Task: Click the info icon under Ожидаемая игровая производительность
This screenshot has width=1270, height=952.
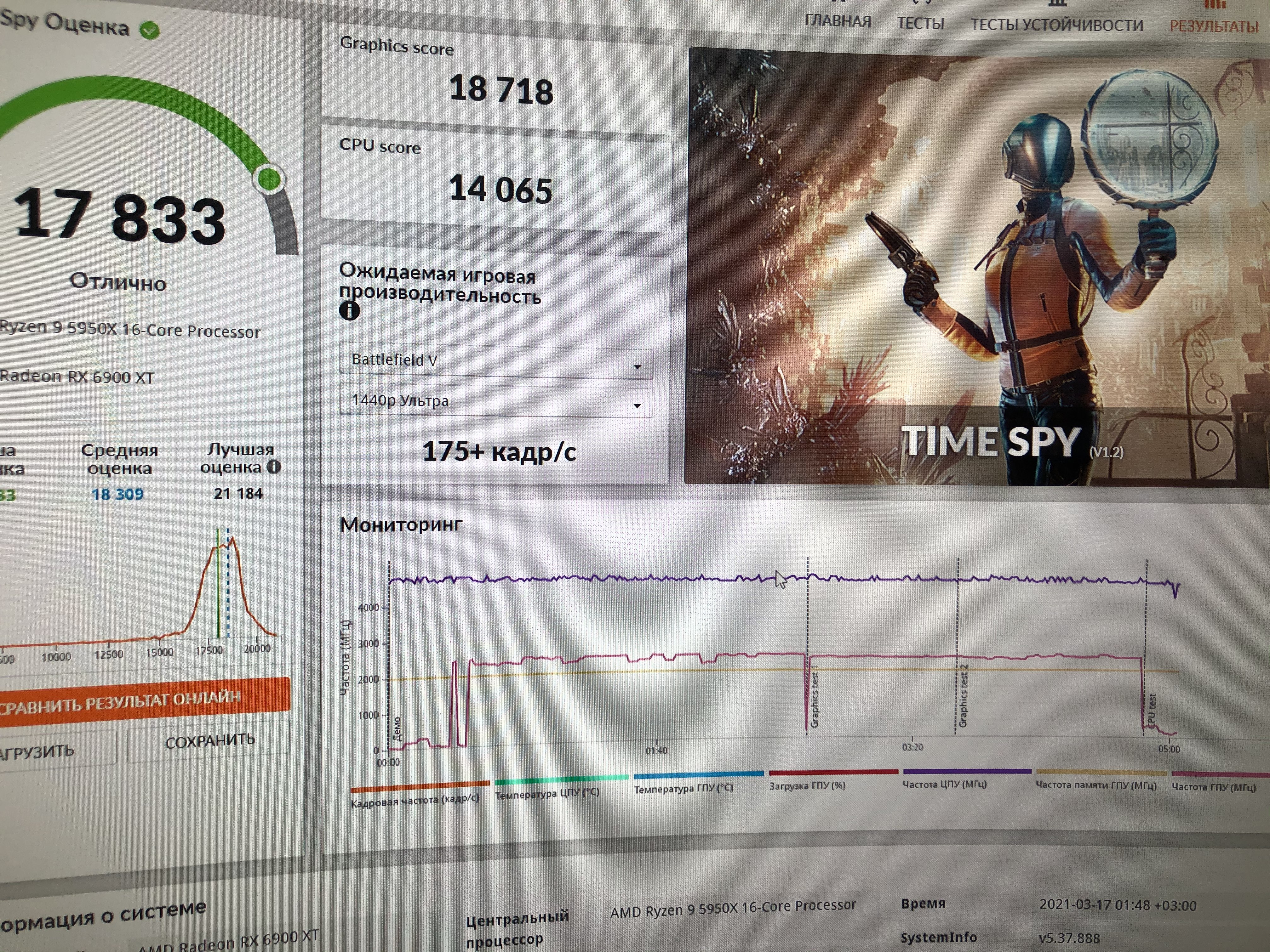Action: coord(349,312)
